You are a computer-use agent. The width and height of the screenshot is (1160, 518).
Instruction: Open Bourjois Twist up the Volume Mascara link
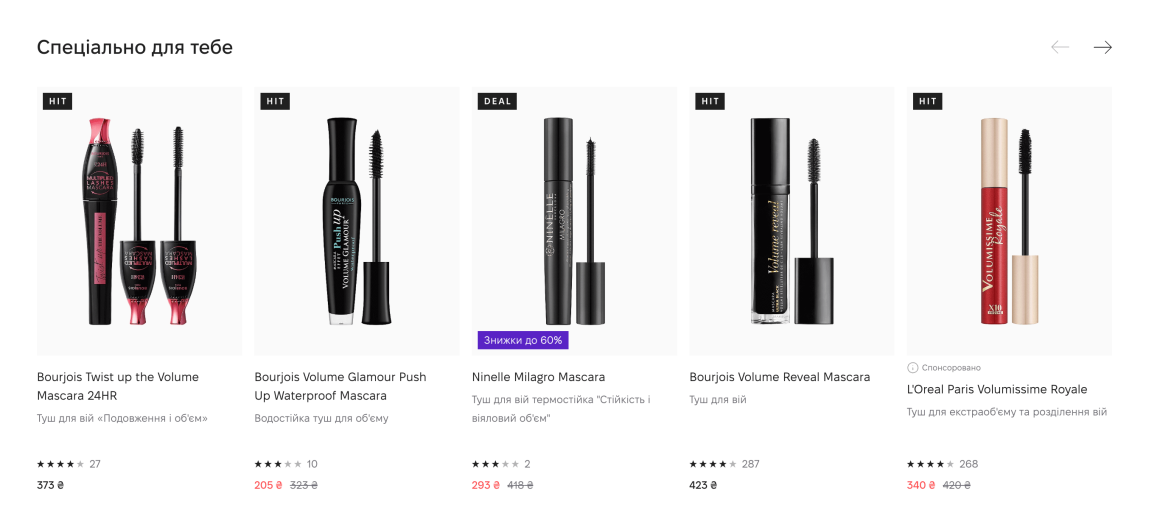[118, 386]
